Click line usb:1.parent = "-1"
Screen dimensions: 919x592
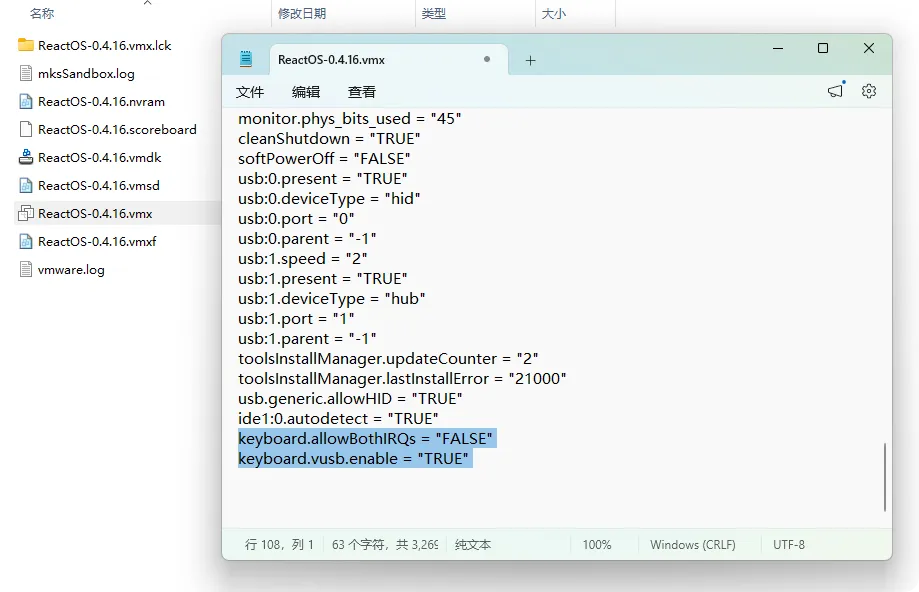[307, 339]
